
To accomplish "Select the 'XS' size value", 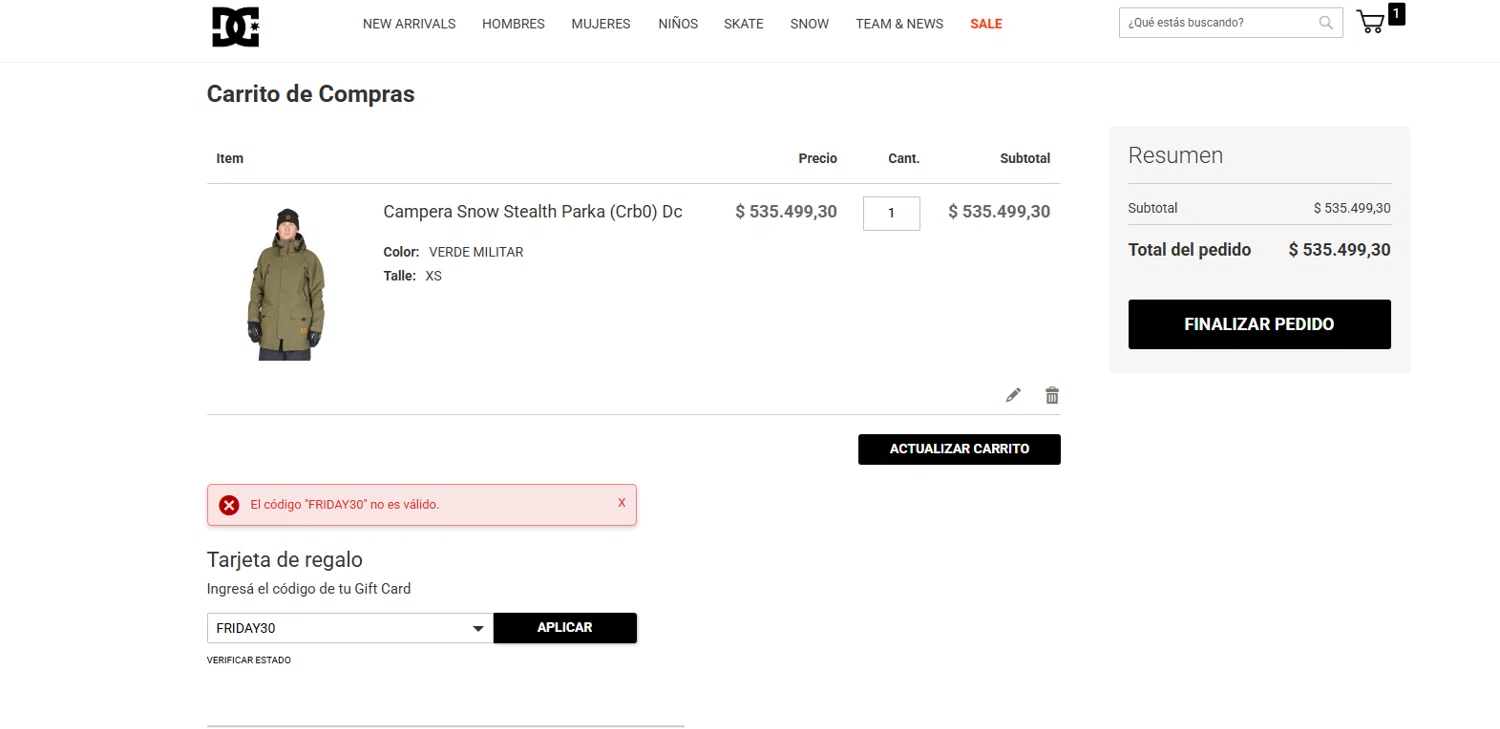I will coord(433,276).
